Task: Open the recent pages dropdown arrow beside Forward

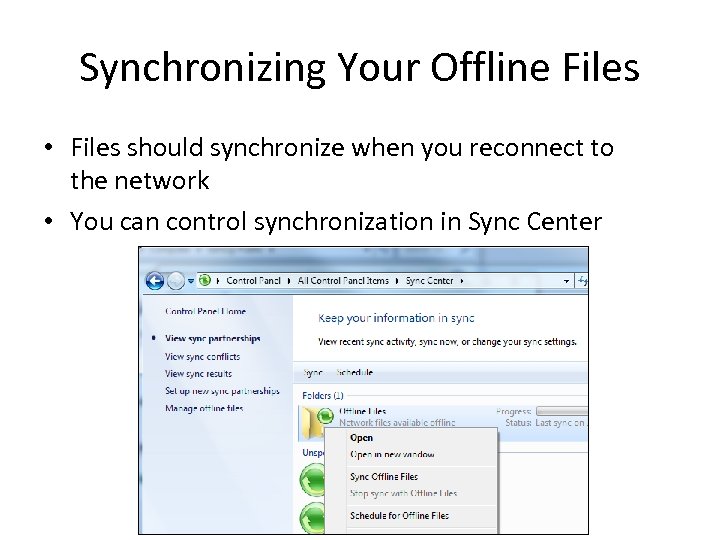Action: click(x=191, y=281)
